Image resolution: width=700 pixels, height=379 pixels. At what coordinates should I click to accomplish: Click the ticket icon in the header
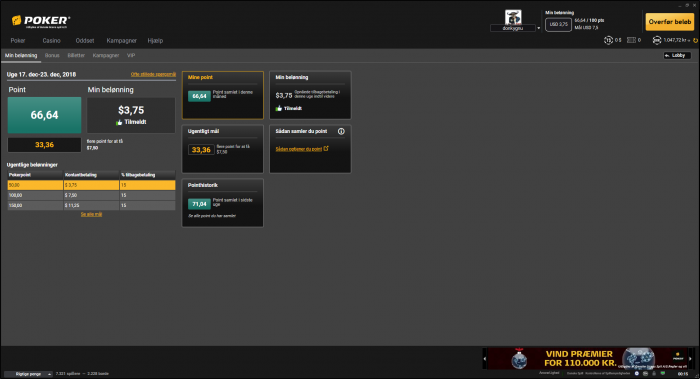(x=631, y=40)
